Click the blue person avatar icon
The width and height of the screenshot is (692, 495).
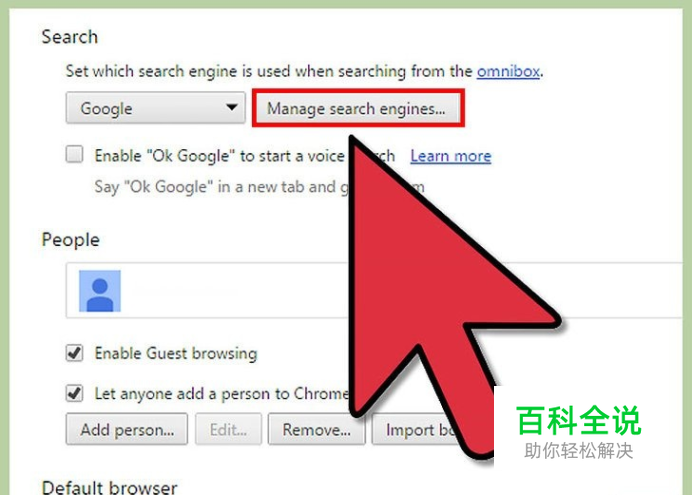tap(100, 291)
